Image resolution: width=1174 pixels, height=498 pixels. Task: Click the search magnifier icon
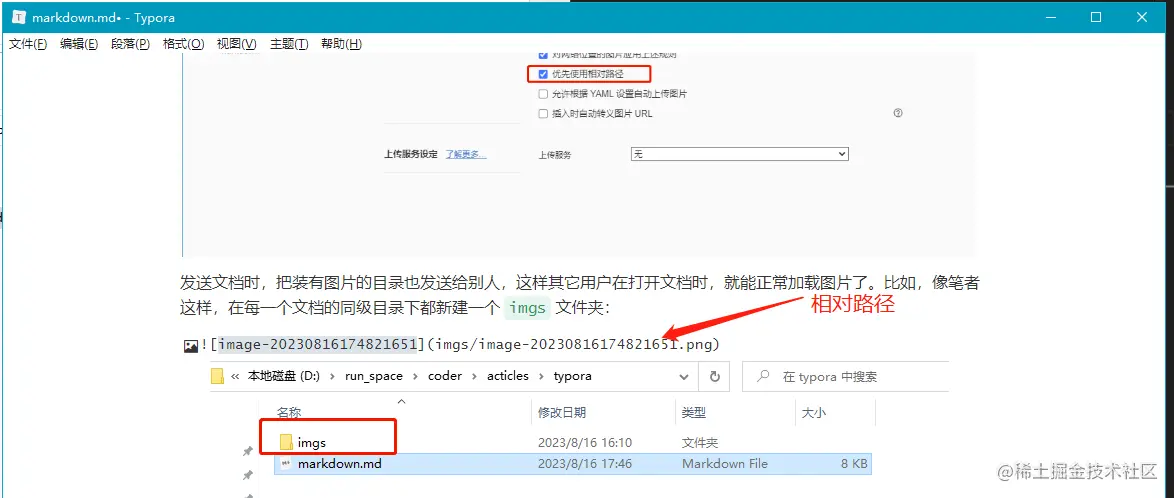pos(764,376)
